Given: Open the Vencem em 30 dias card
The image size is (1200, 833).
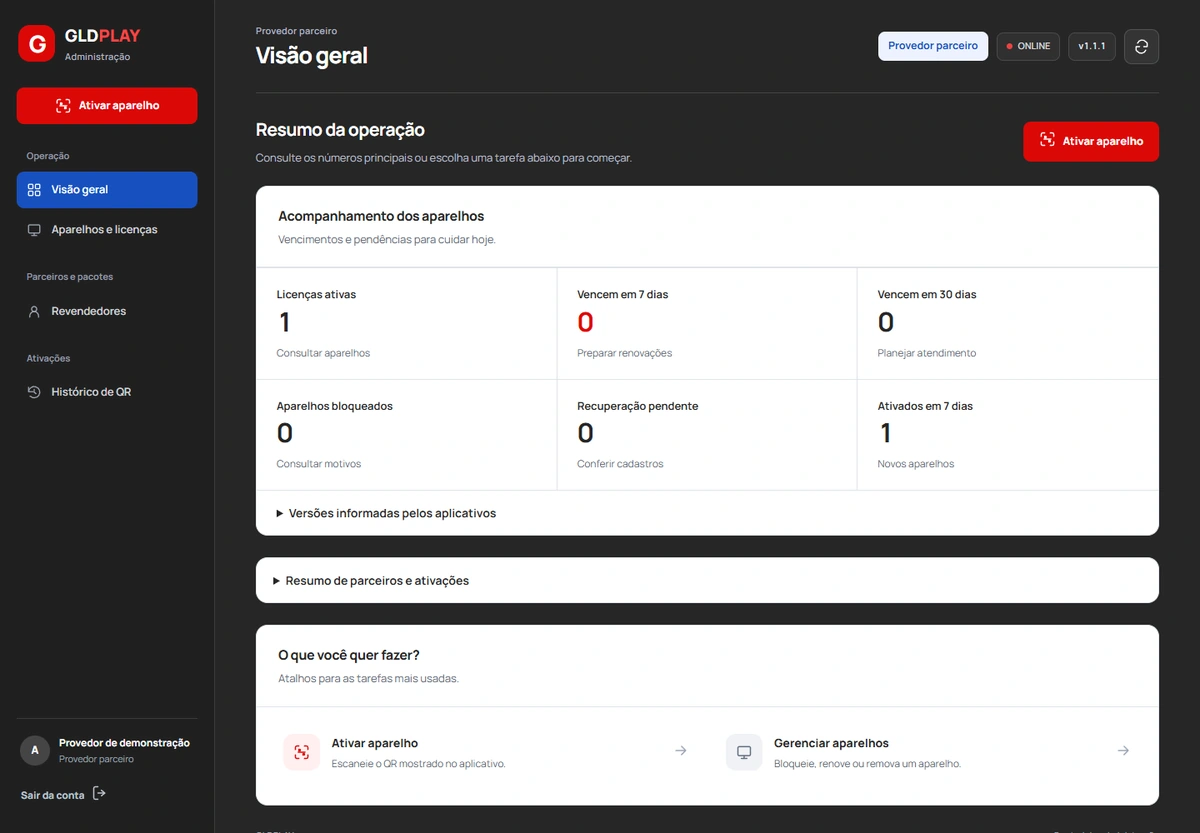Looking at the screenshot, I should 1008,324.
